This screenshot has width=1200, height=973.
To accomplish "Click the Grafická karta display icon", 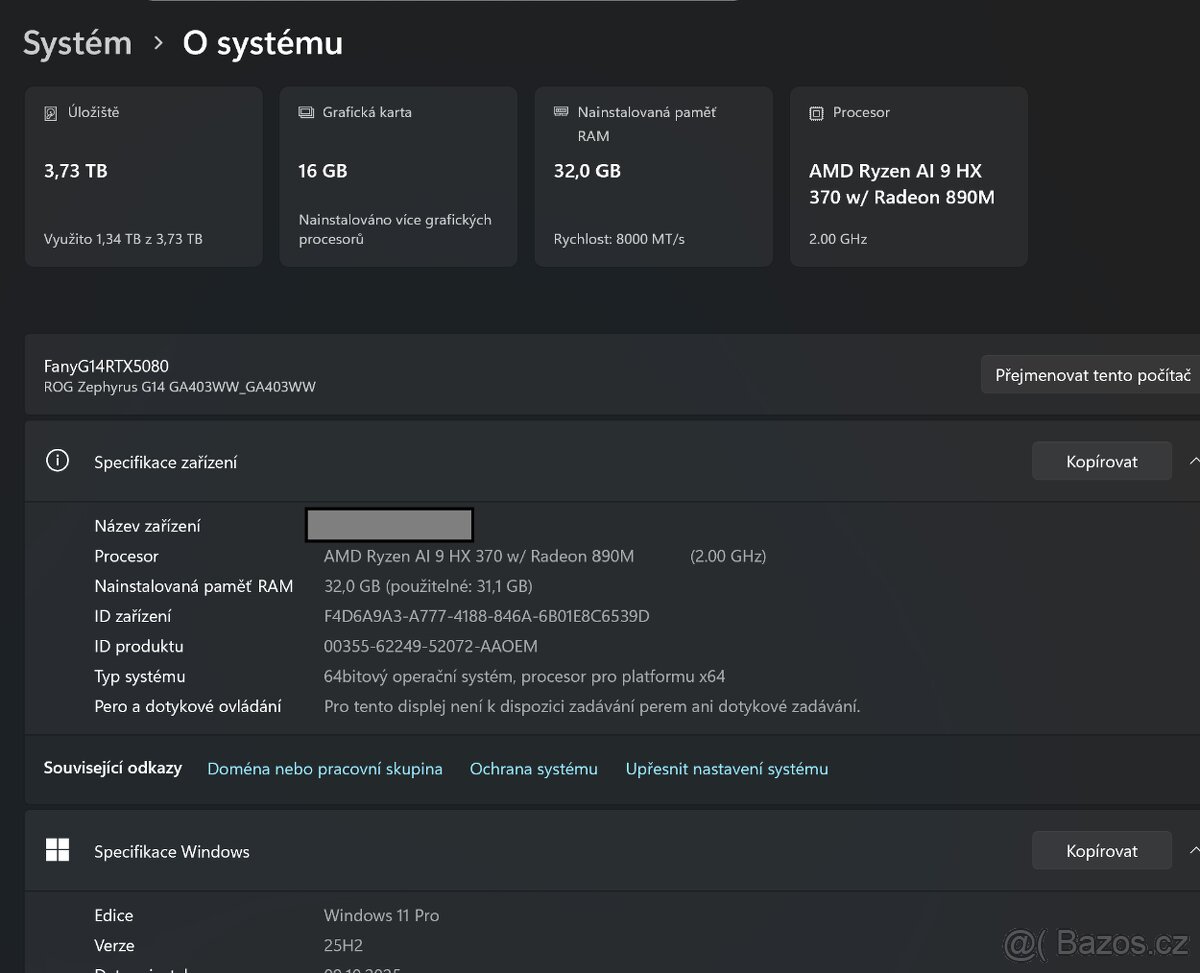I will 305,112.
